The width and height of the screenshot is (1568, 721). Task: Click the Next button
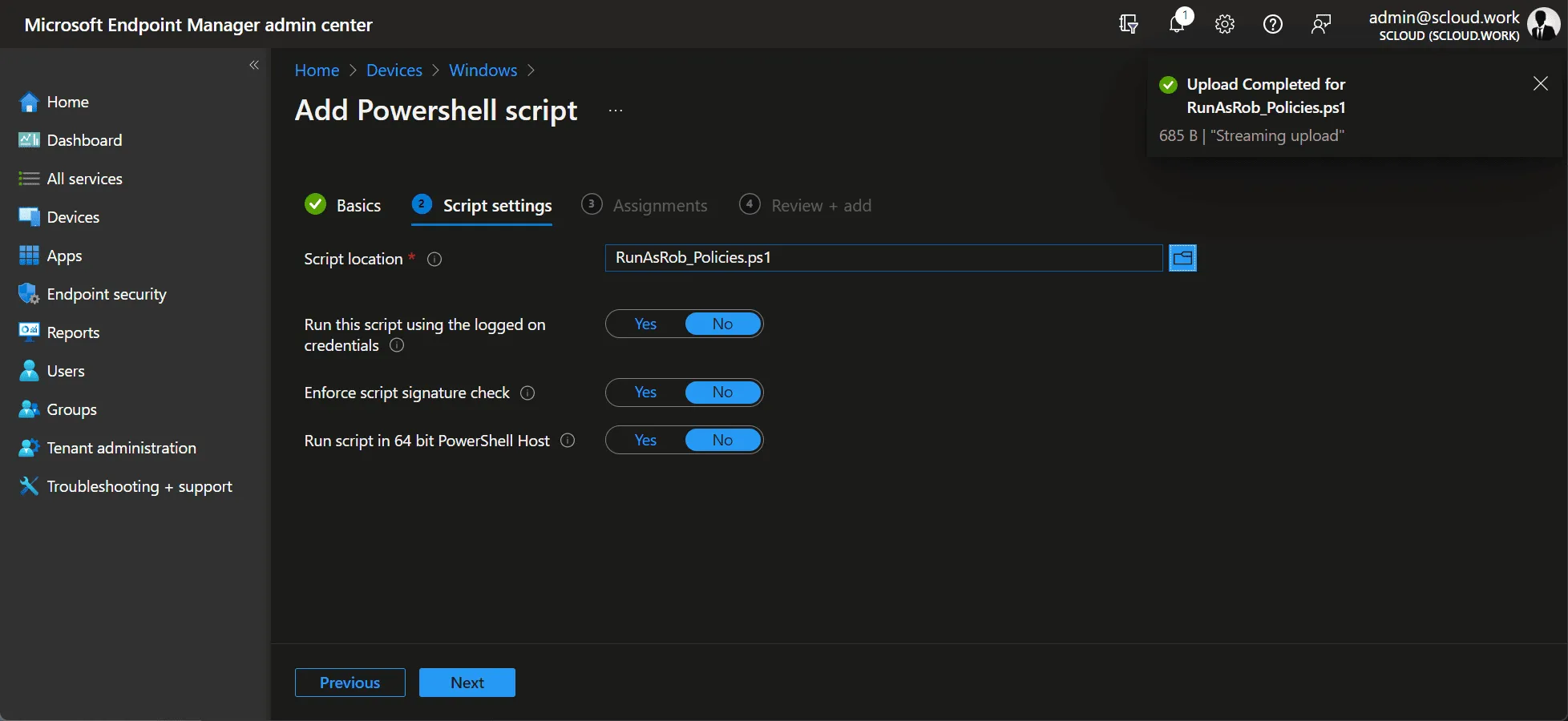tap(467, 683)
